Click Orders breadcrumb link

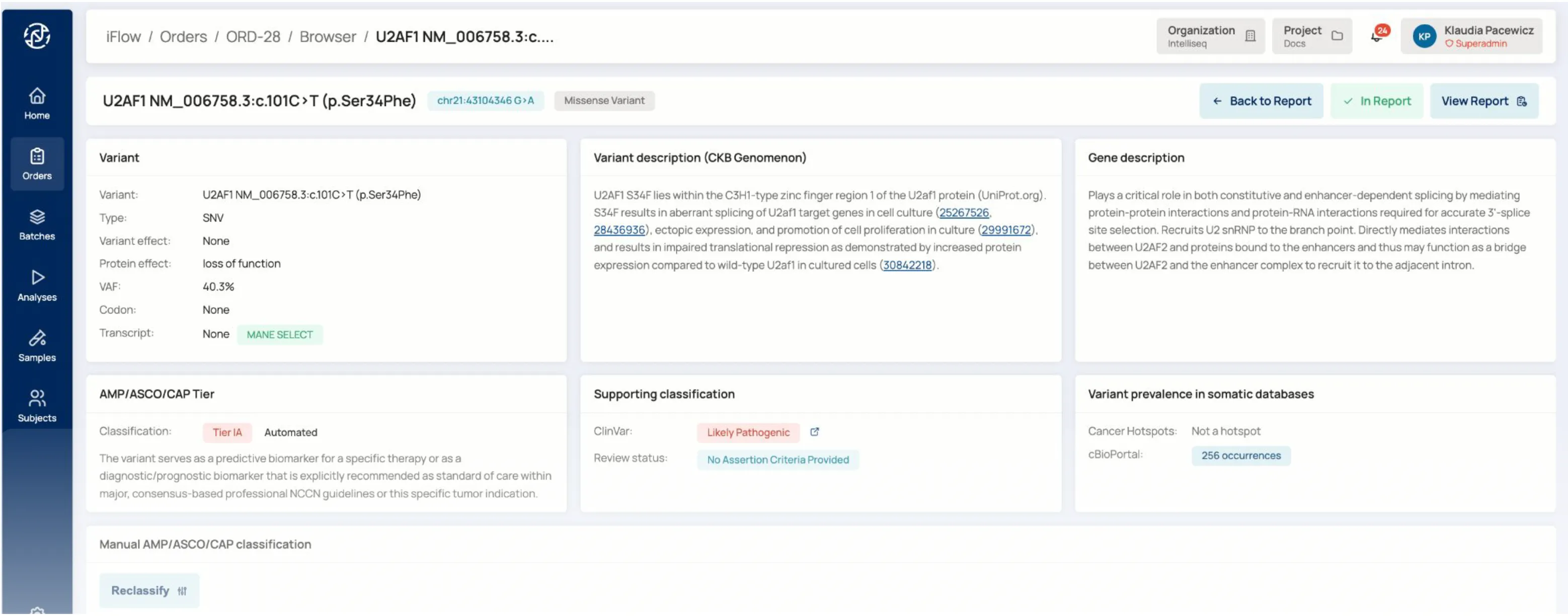[183, 37]
